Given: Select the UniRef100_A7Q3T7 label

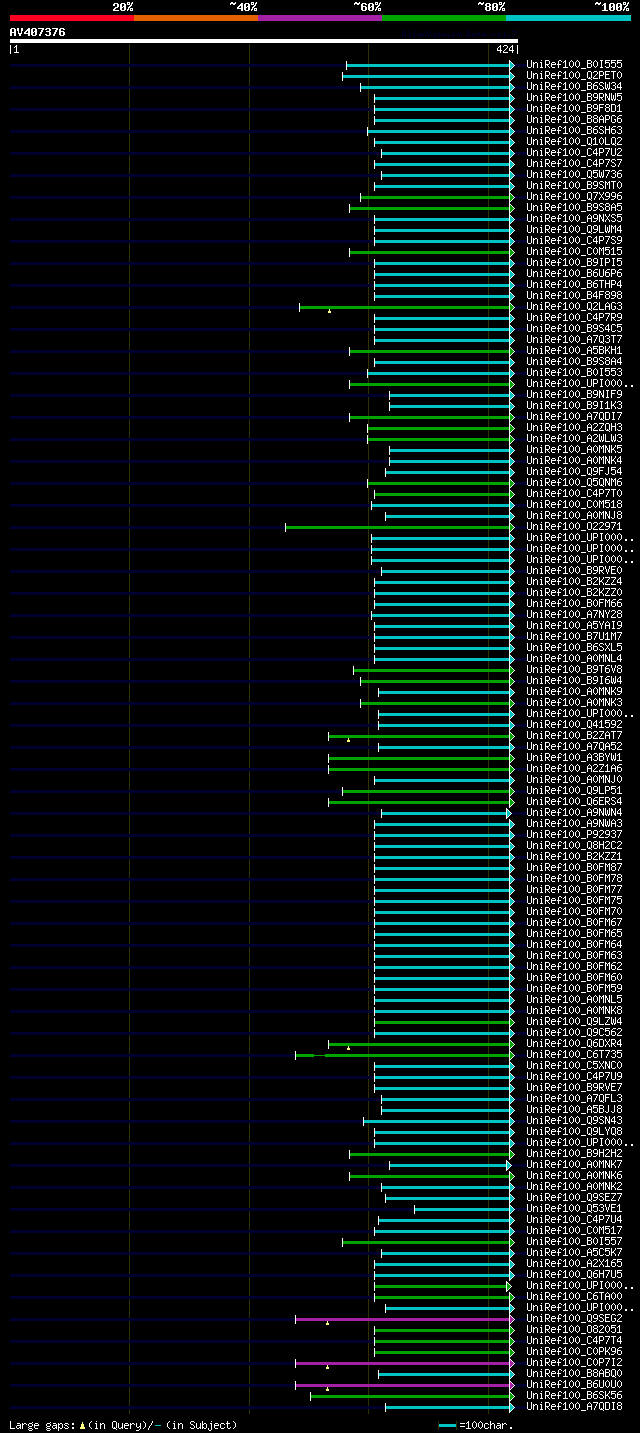Looking at the screenshot, I should [x=574, y=339].
